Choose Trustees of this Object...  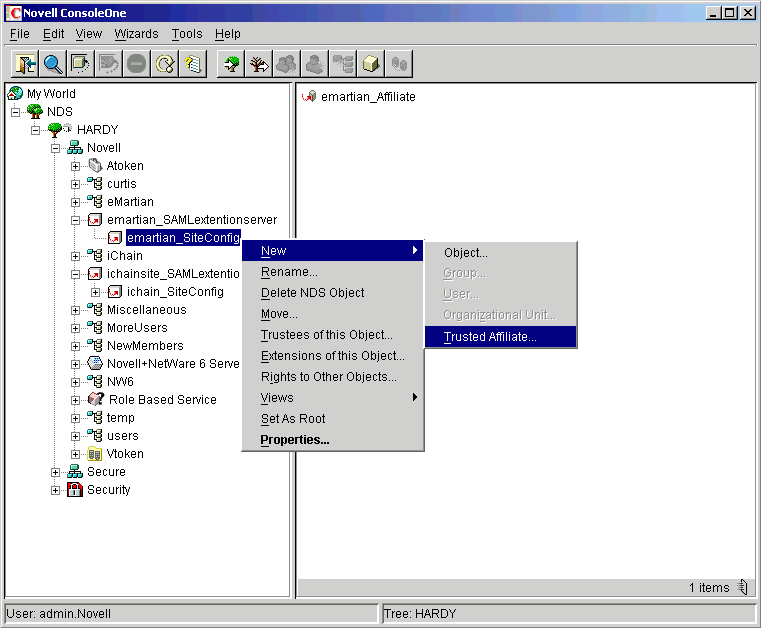(x=332, y=334)
